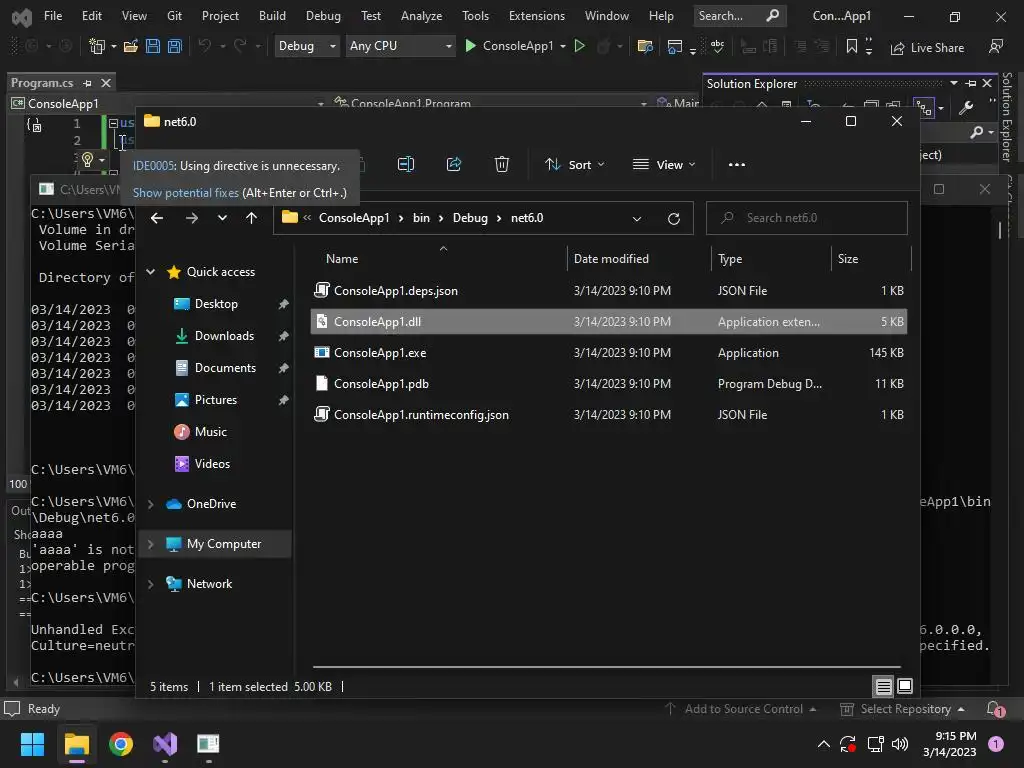This screenshot has width=1024, height=768.
Task: Click the Save All toolbar icon
Action: [x=174, y=46]
